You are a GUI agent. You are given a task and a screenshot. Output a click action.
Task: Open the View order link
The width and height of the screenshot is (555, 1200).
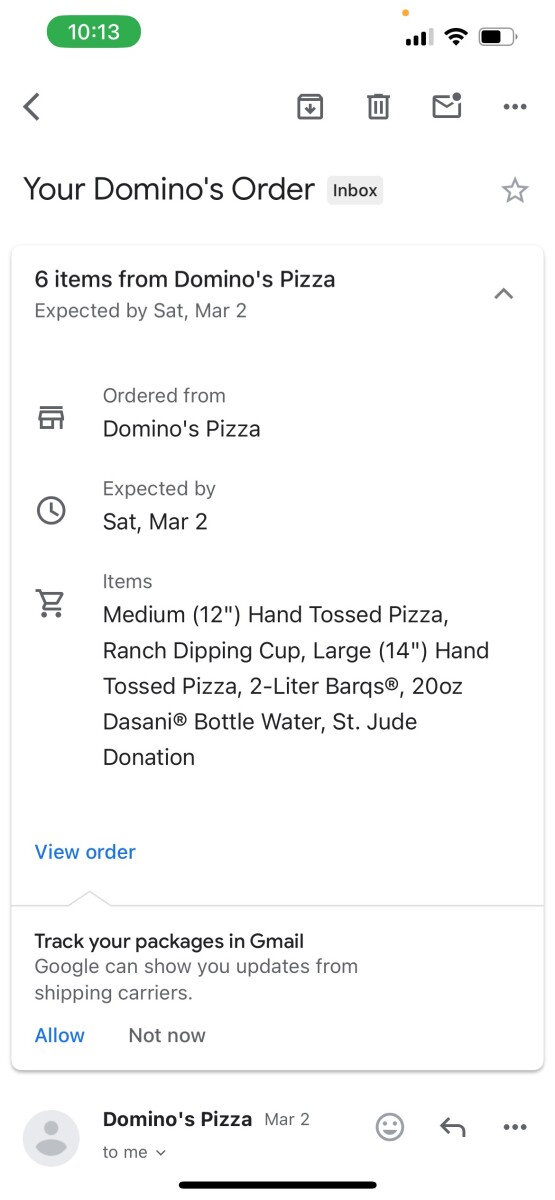tap(85, 852)
